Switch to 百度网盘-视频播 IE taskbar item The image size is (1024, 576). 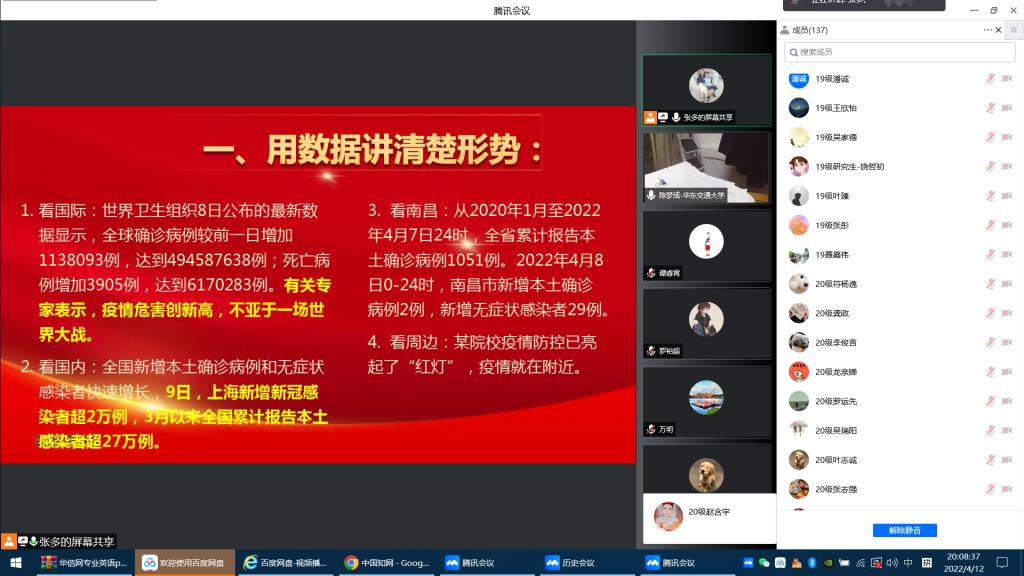[285, 562]
